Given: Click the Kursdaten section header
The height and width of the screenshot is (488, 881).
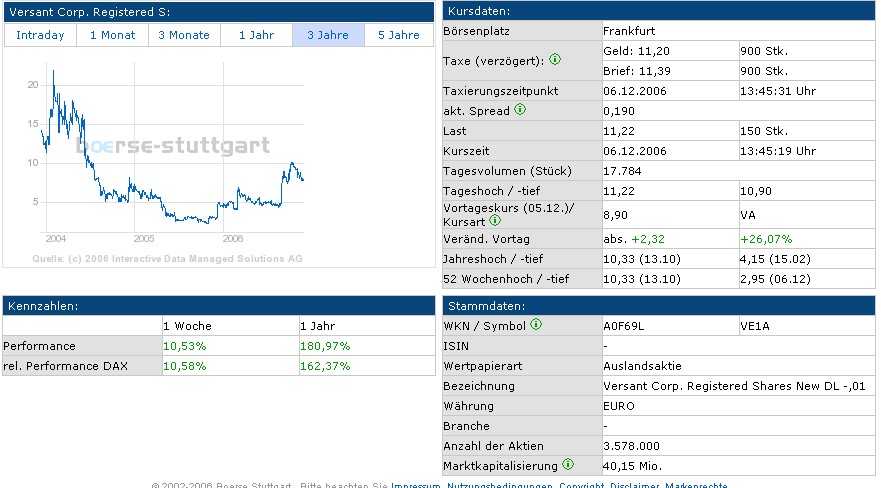Looking at the screenshot, I should click(659, 11).
